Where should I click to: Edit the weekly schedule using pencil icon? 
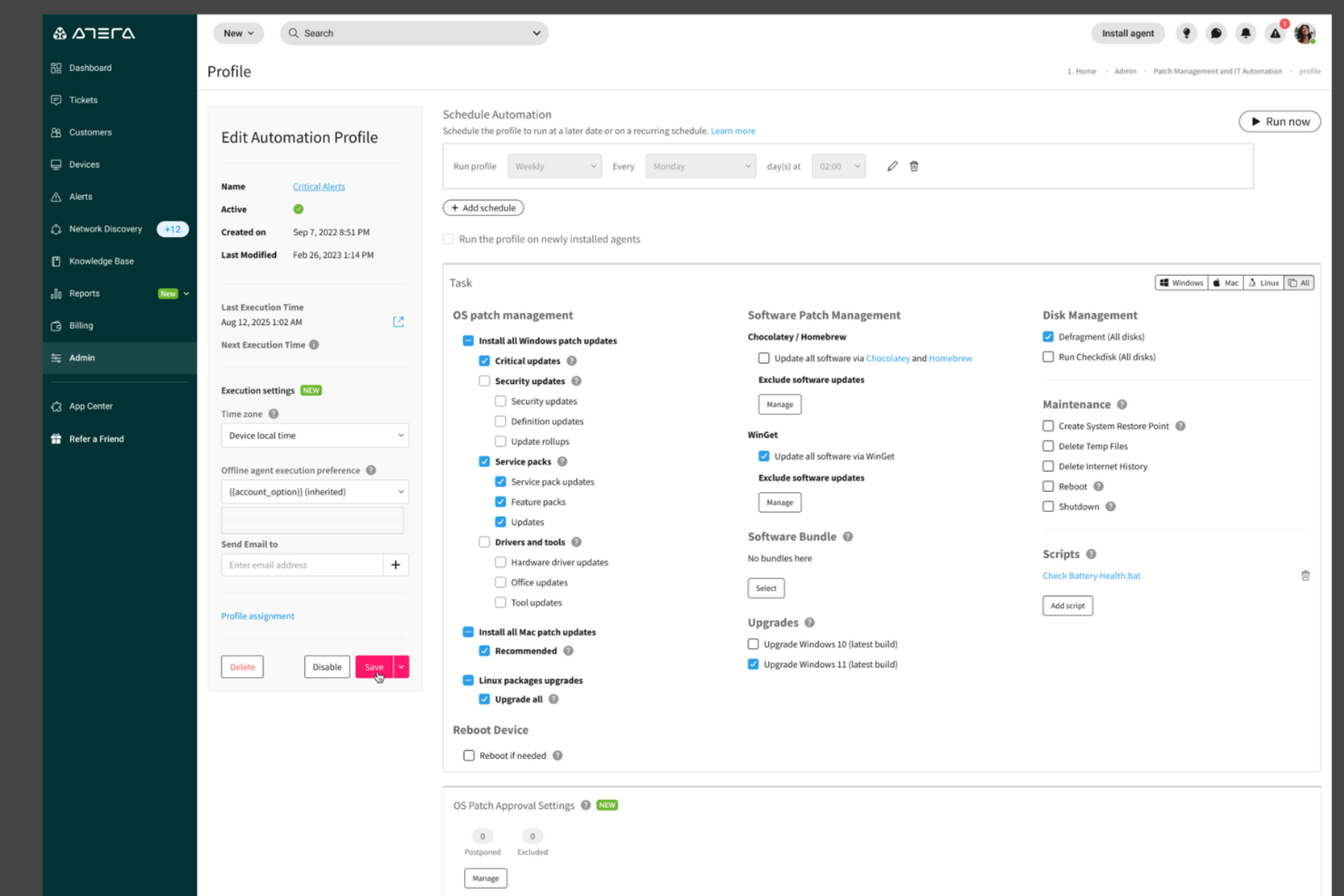click(892, 166)
